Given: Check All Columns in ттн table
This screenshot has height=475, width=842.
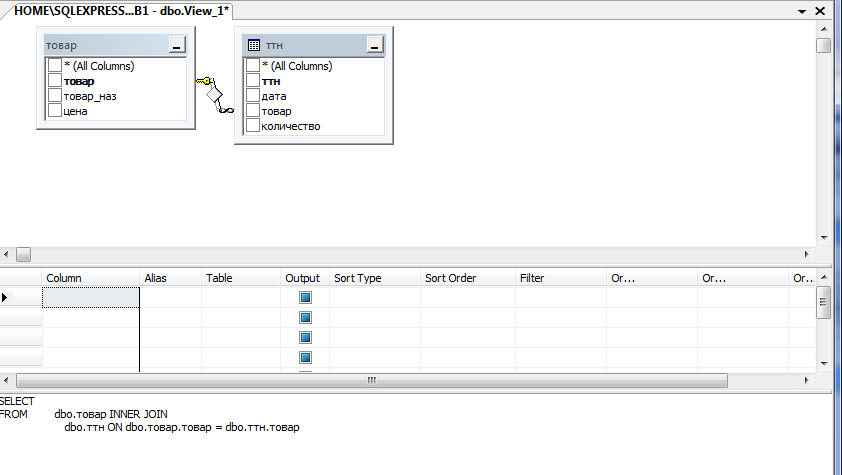Looking at the screenshot, I should (253, 65).
